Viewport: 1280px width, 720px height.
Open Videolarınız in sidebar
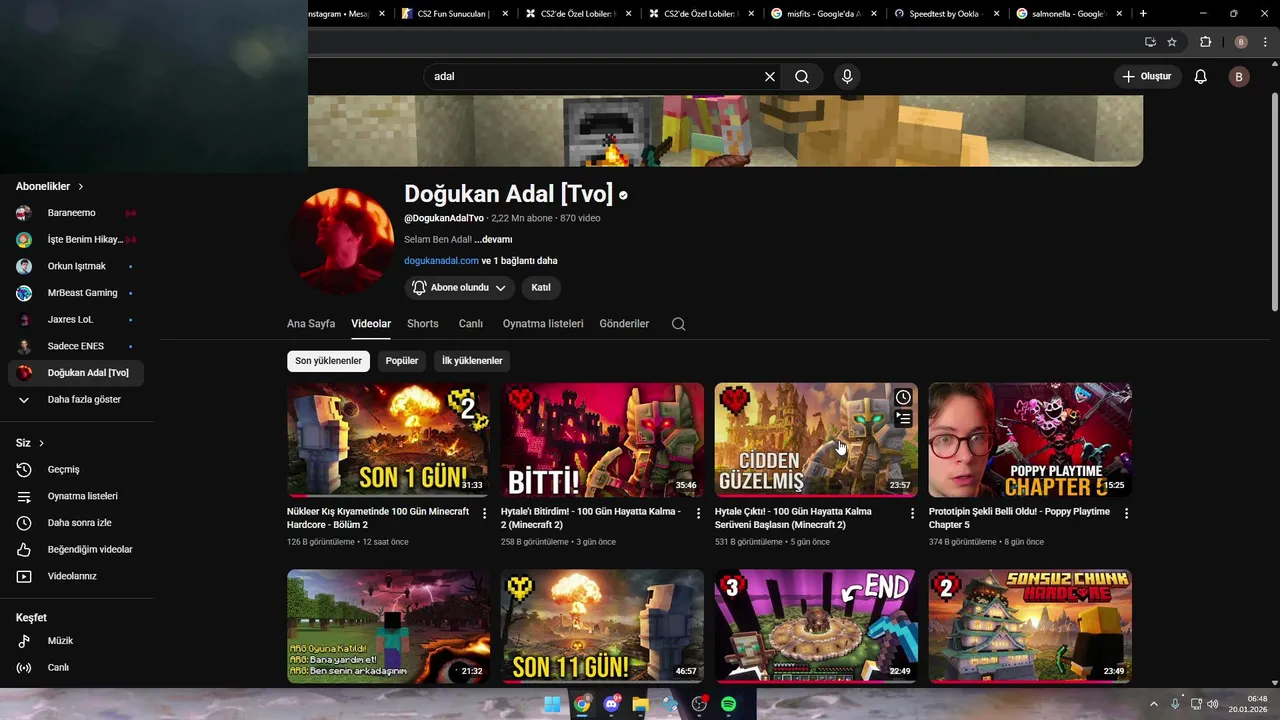(x=76, y=576)
